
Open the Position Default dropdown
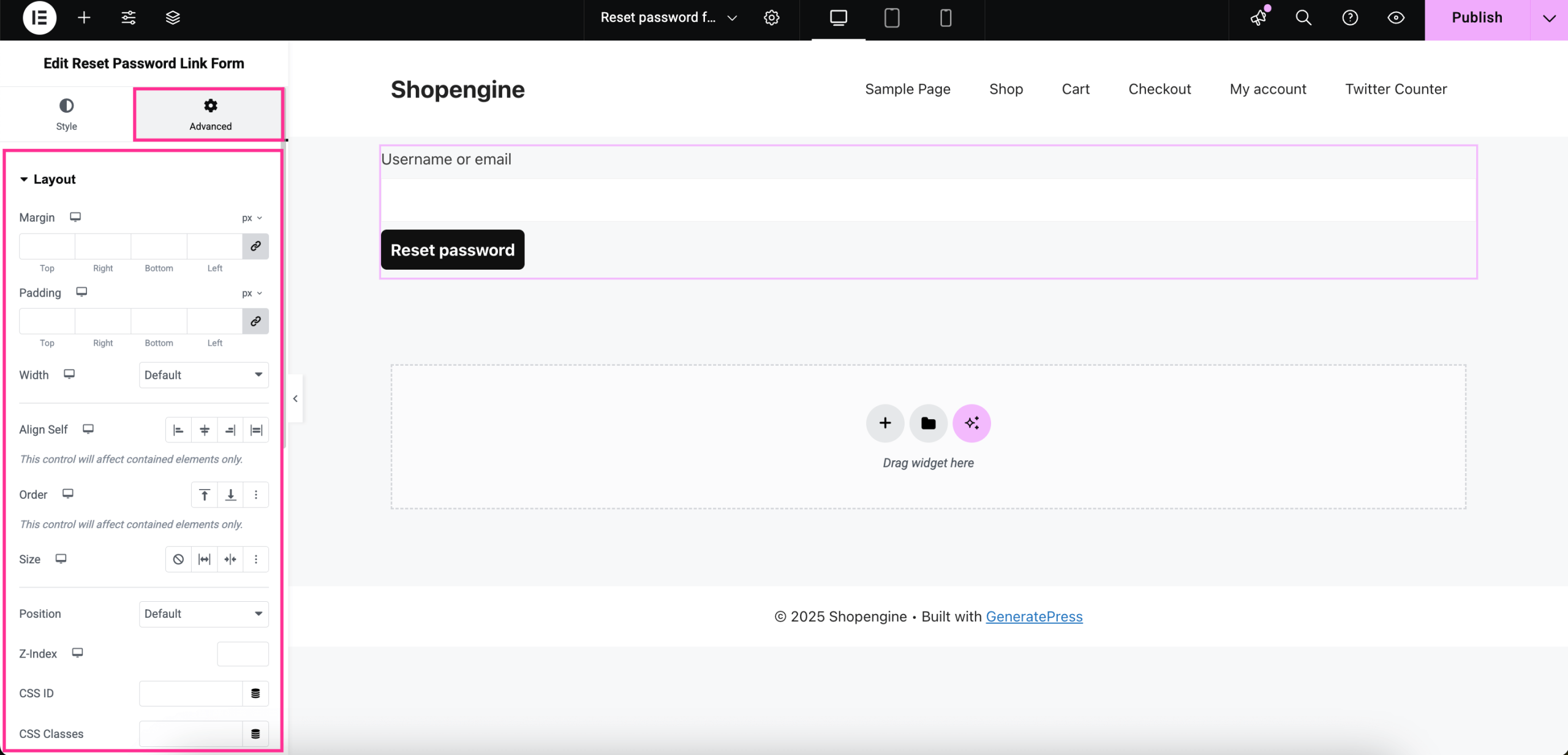(204, 613)
